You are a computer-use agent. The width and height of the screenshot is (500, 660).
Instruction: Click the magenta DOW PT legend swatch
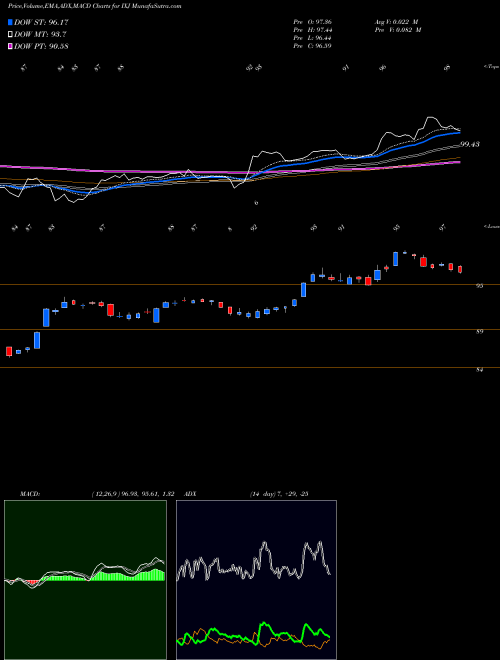click(10, 46)
